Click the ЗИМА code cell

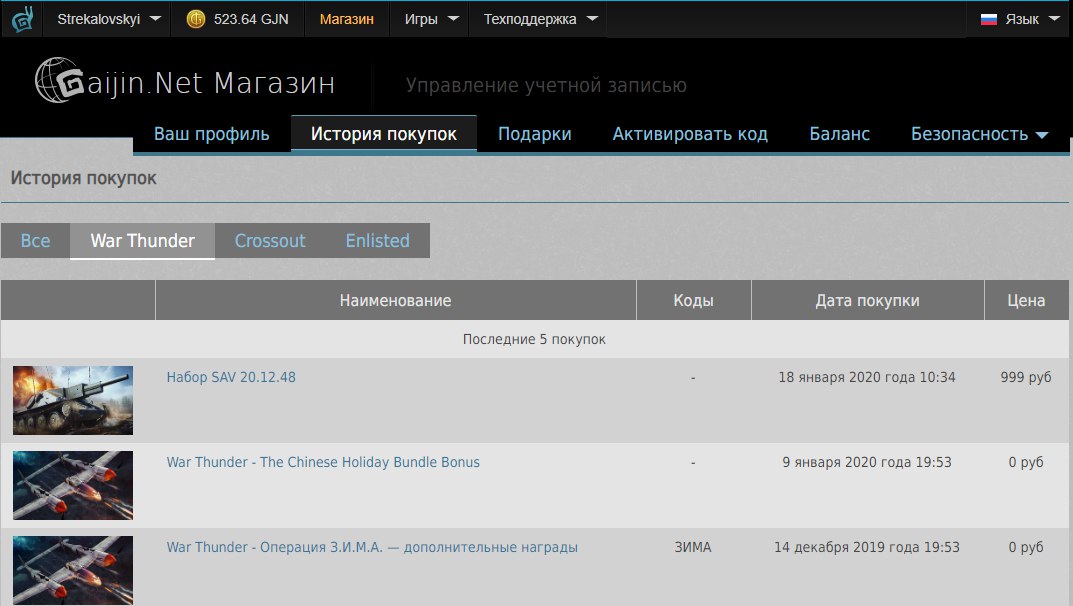693,547
